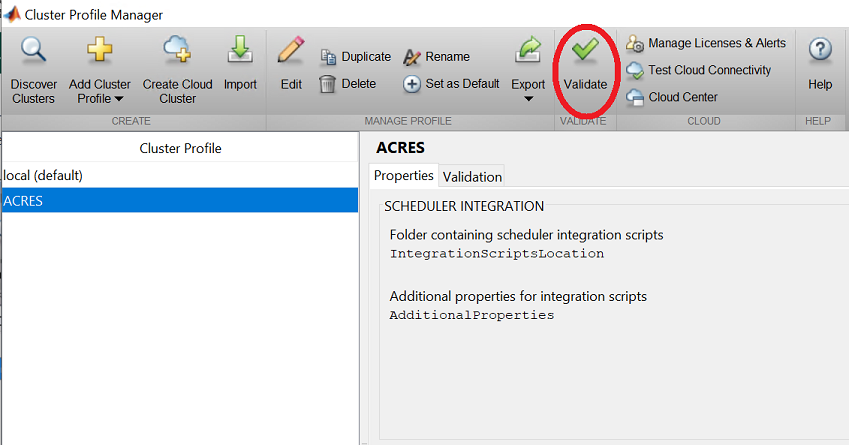
Task: Click the Validate green checkmark icon
Action: pyautogui.click(x=585, y=50)
